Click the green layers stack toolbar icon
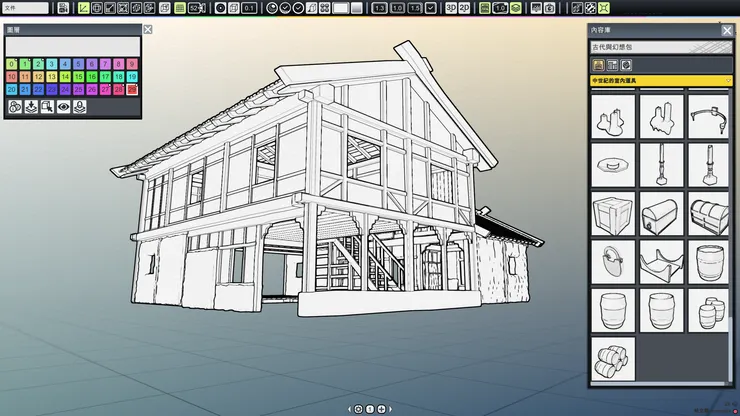The image size is (740, 416). (x=516, y=8)
